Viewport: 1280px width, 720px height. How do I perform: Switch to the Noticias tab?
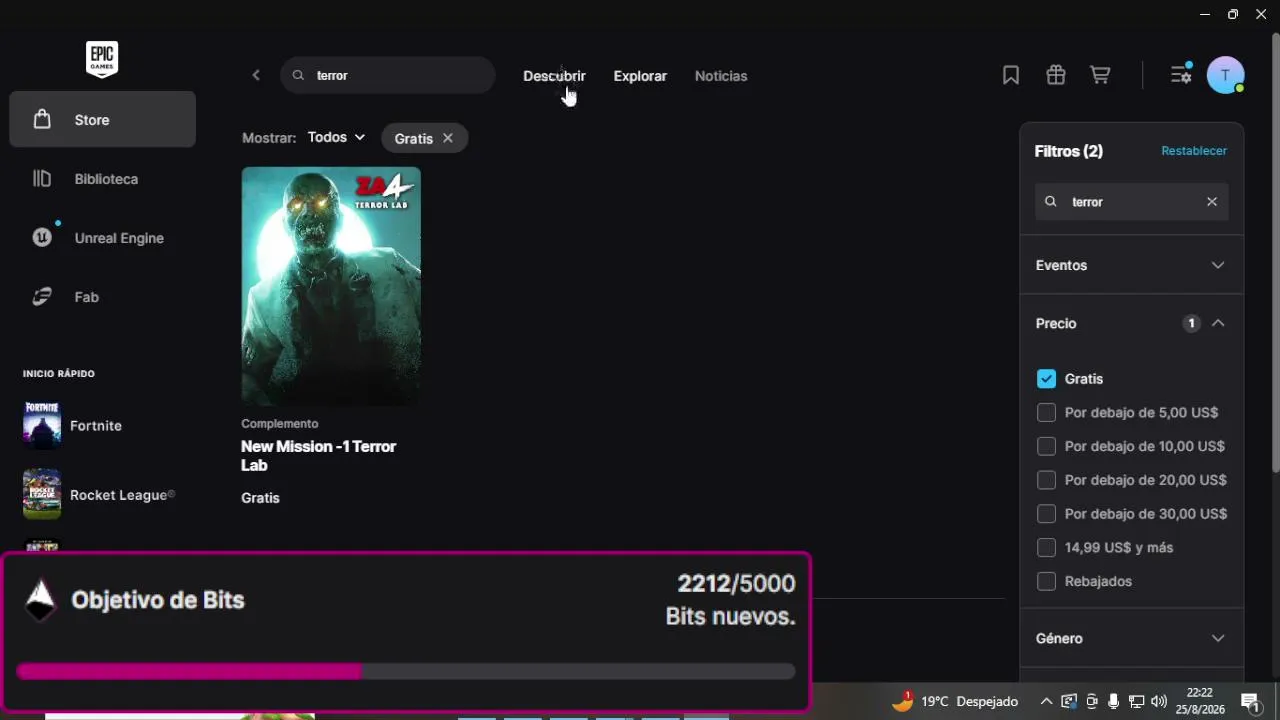point(721,76)
